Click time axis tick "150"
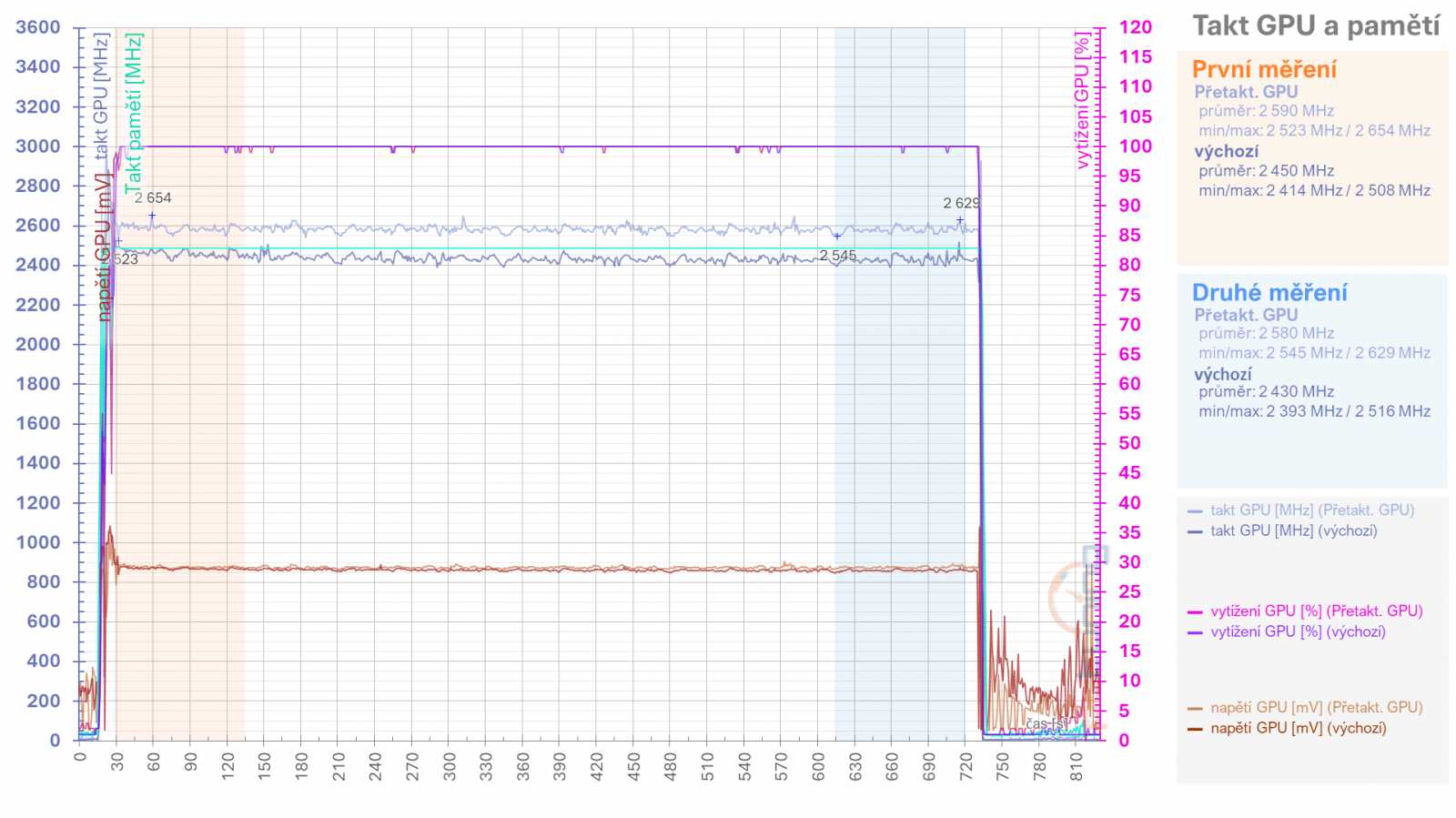 click(x=264, y=766)
